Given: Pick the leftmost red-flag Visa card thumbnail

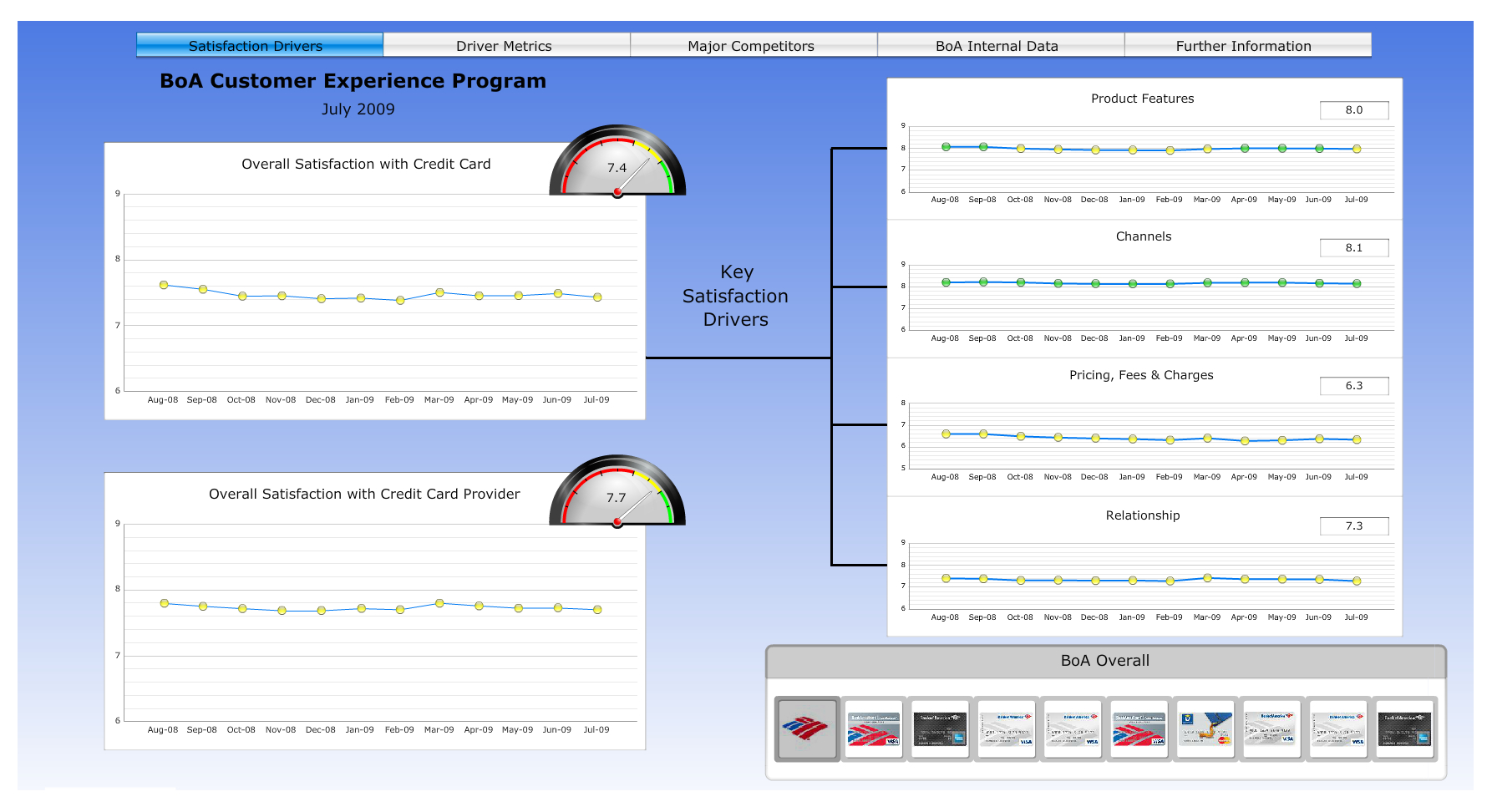Looking at the screenshot, I should (873, 728).
